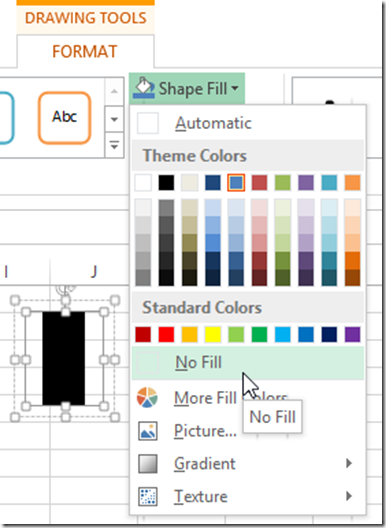Open More Fill Colors color wheel icon
The width and height of the screenshot is (386, 528).
click(x=147, y=397)
